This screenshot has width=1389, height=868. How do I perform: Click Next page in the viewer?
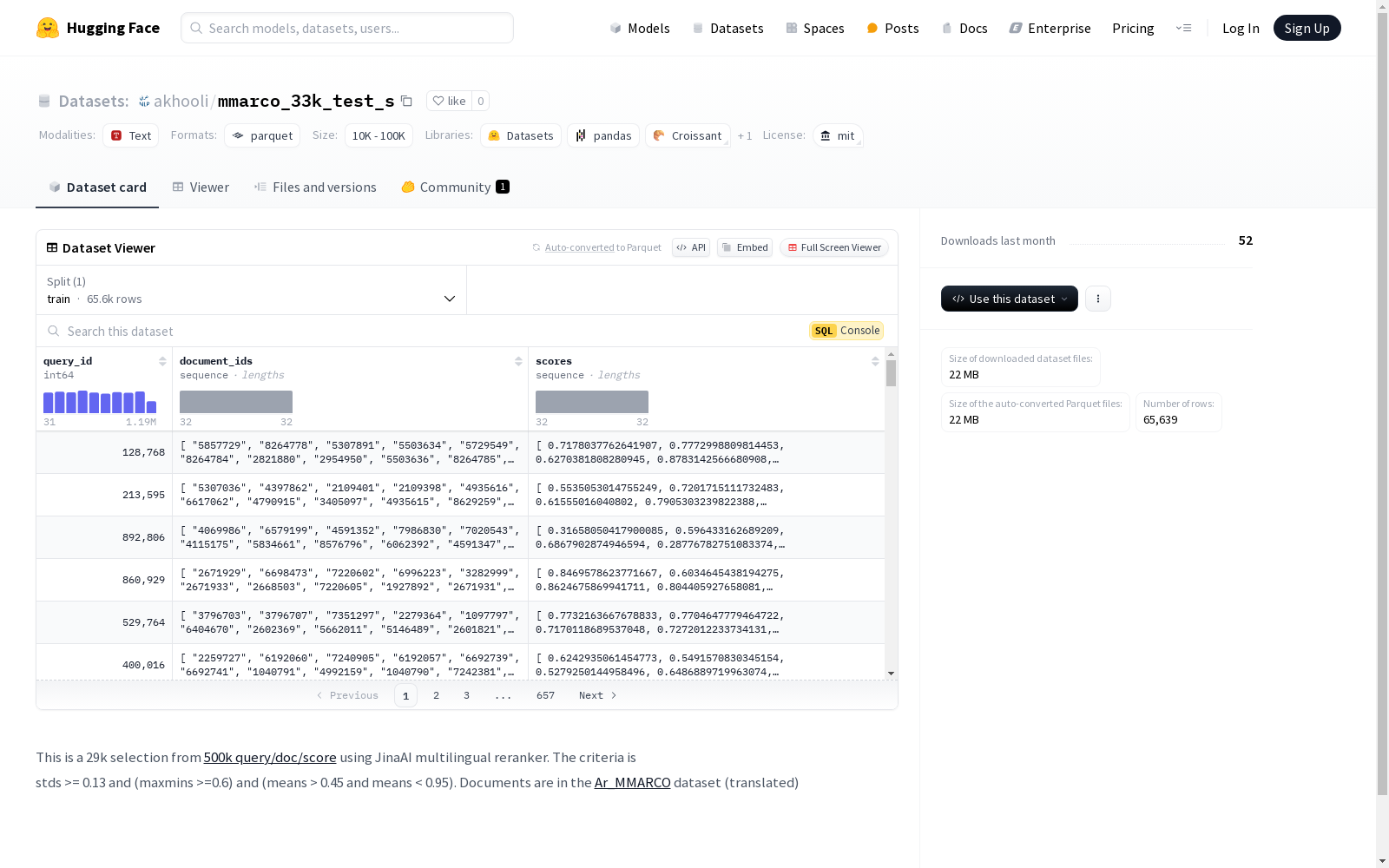(598, 695)
